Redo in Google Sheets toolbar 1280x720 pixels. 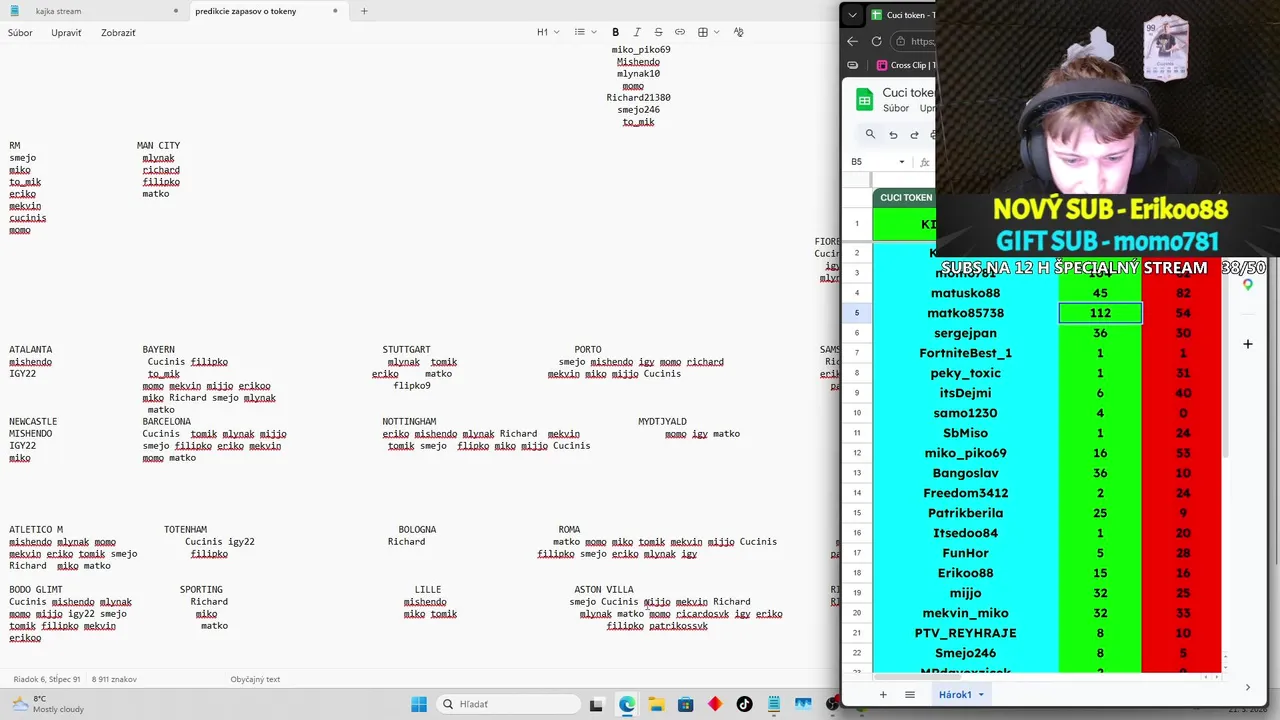[914, 134]
